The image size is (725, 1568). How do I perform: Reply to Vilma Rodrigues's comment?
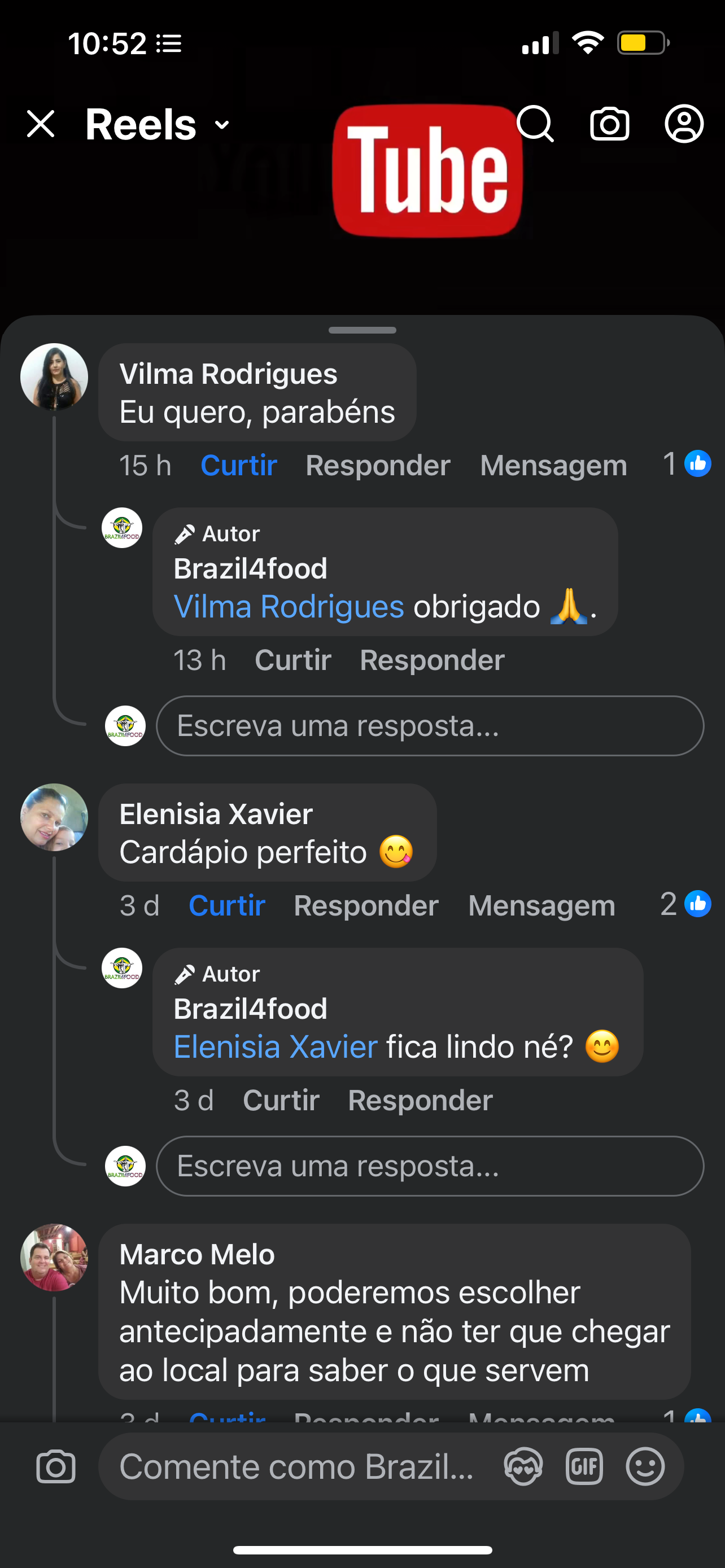(377, 466)
